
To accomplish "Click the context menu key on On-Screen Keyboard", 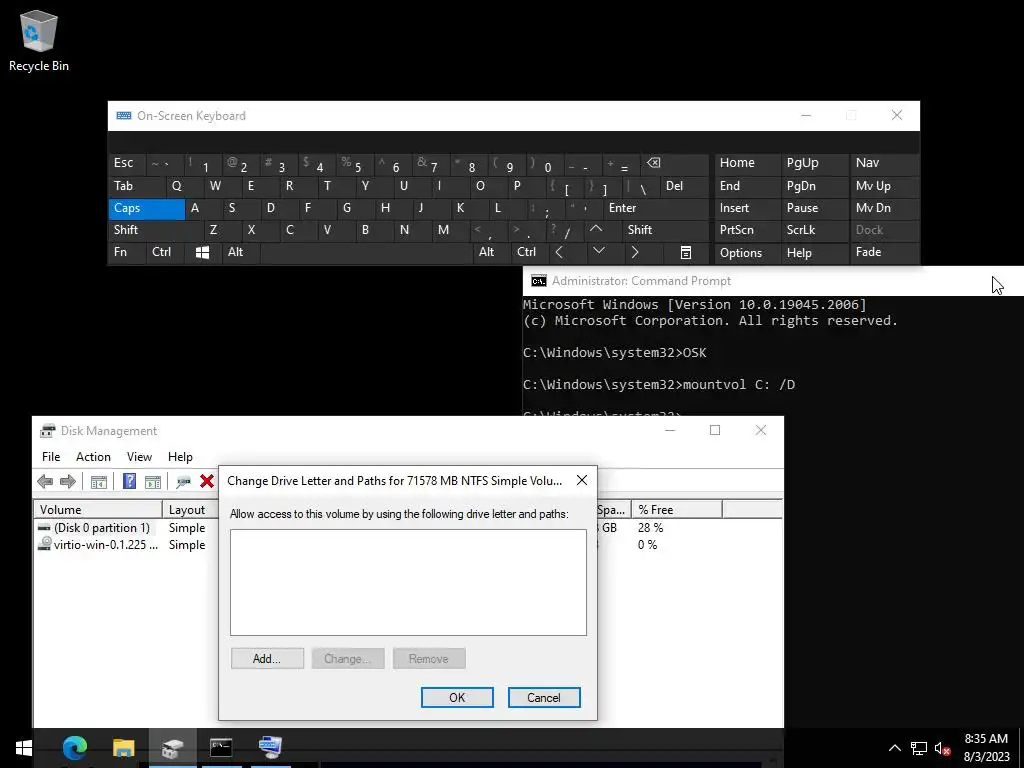I will (686, 253).
